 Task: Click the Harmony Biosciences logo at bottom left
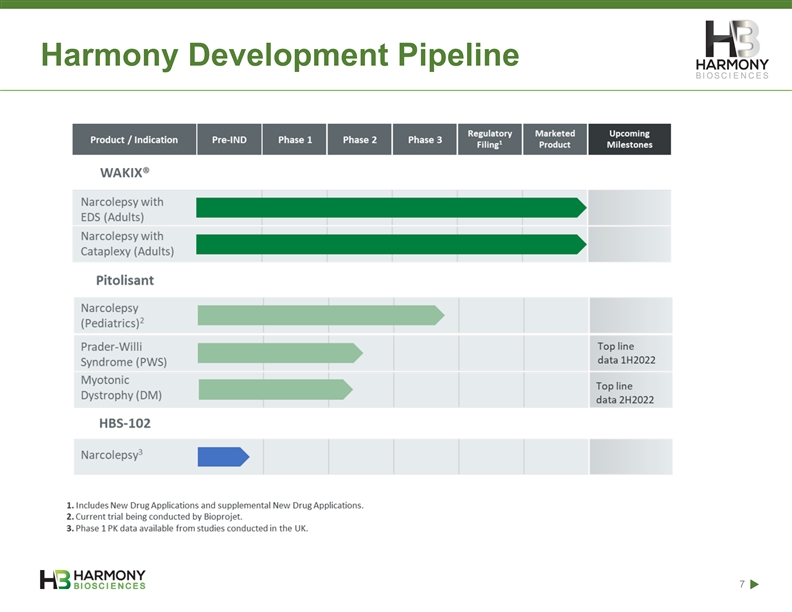click(x=92, y=579)
